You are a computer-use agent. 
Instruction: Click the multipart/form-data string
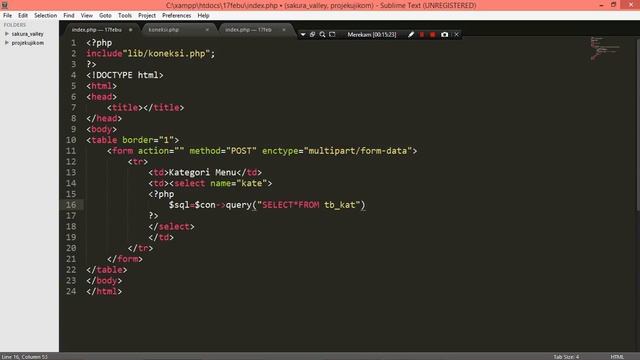(358, 151)
